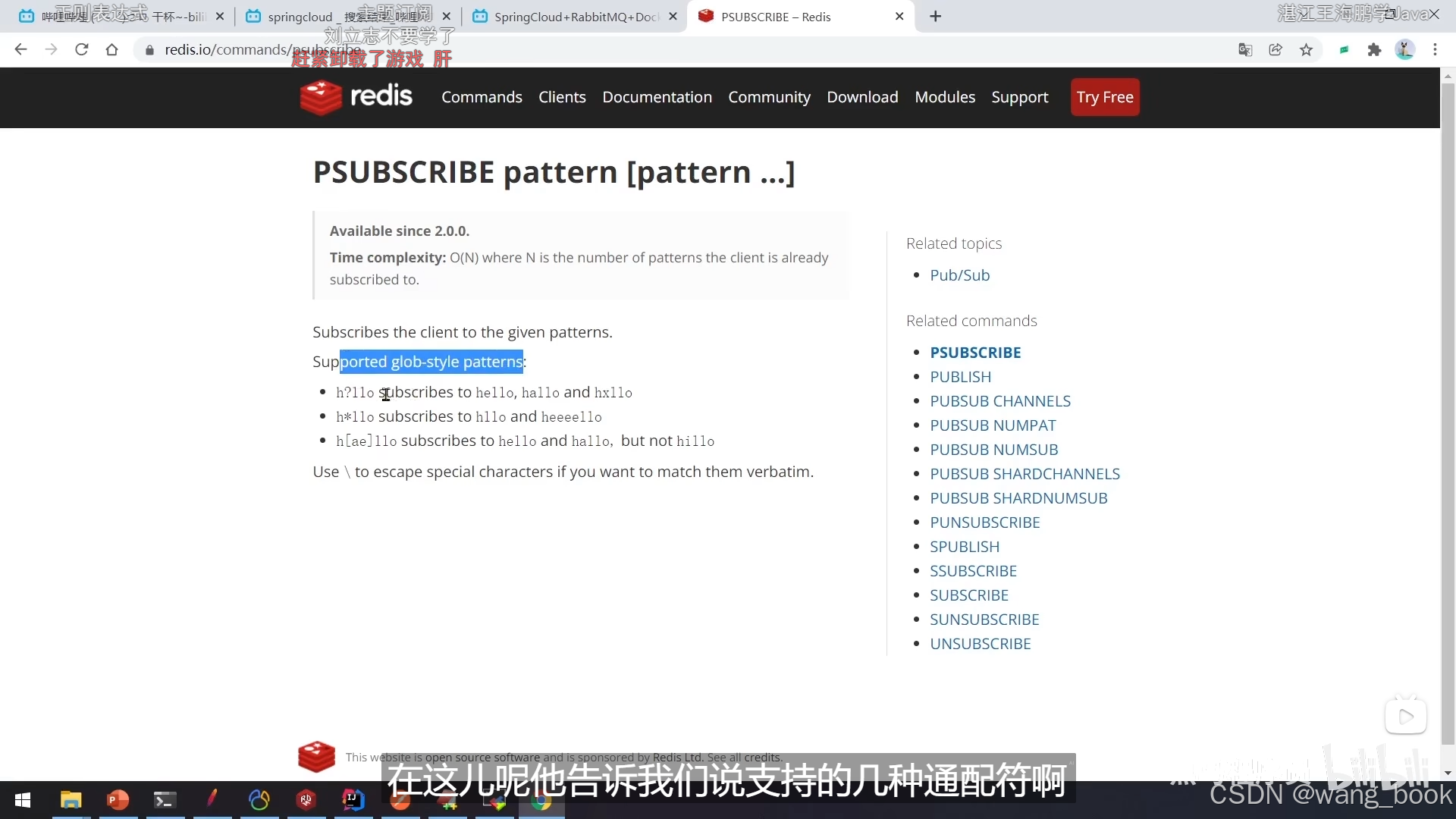Open the Commands menu item
Viewport: 1456px width, 819px height.
482,97
